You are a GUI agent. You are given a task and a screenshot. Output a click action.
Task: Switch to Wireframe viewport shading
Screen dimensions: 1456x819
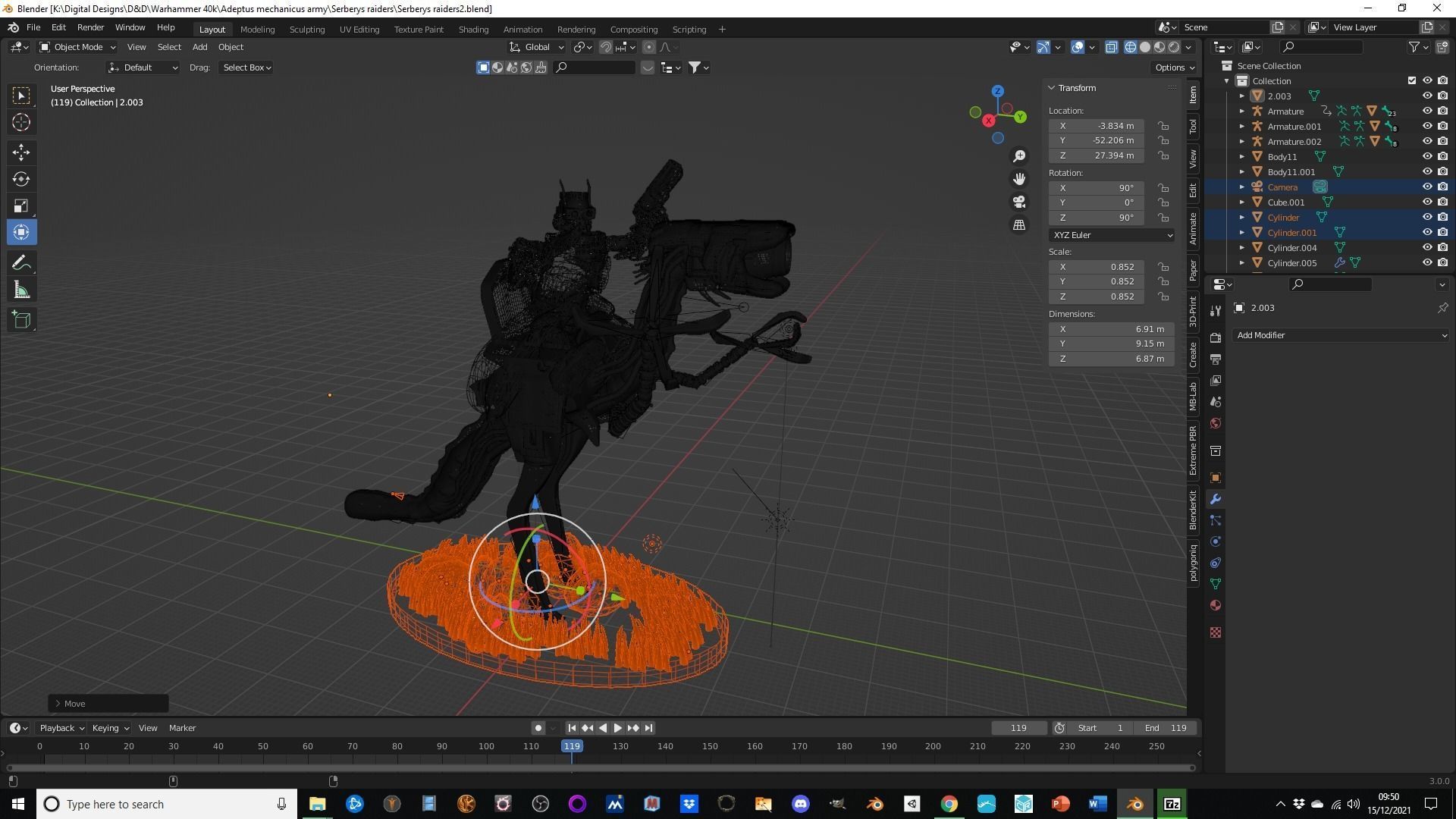1131,47
